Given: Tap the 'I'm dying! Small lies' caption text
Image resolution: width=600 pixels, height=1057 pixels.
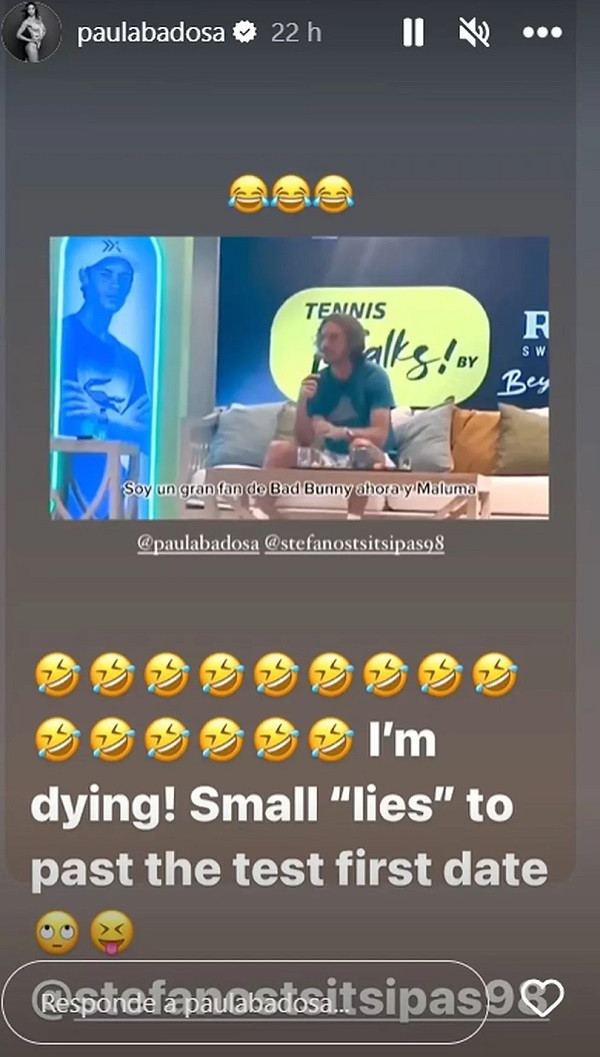Looking at the screenshot, I should click(x=290, y=806).
